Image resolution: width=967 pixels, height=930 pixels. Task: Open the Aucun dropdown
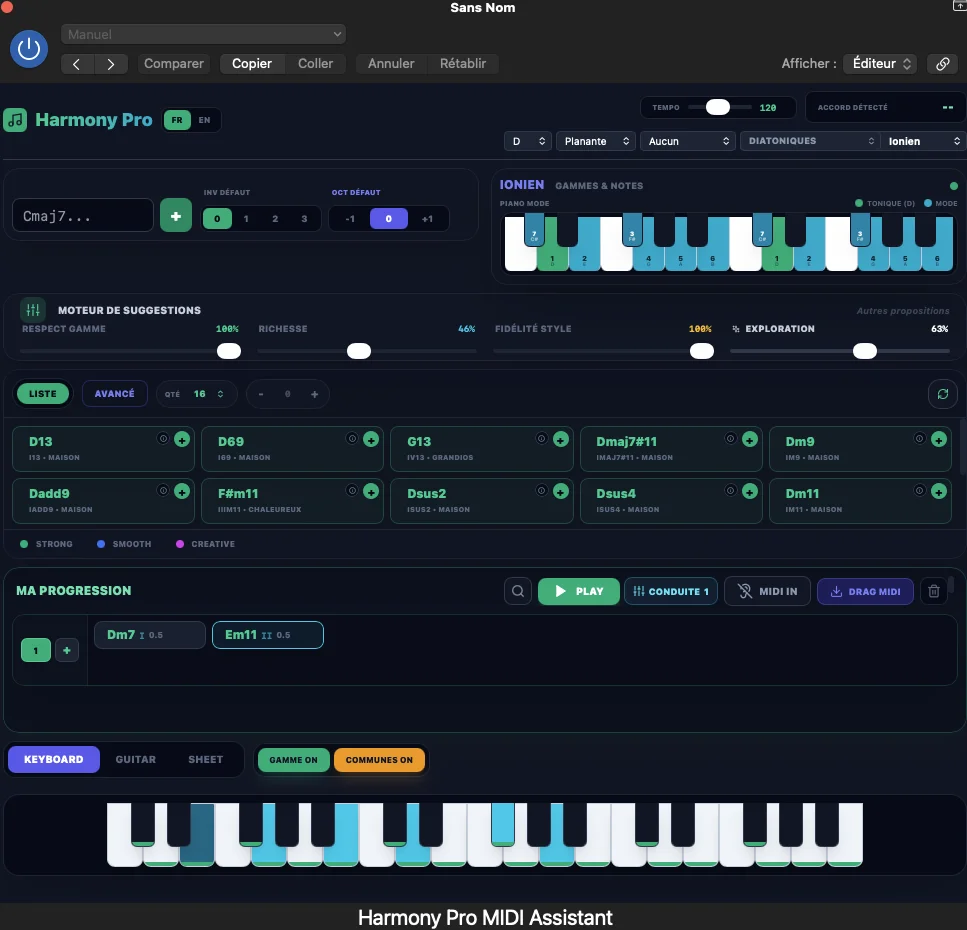pyautogui.click(x=688, y=141)
